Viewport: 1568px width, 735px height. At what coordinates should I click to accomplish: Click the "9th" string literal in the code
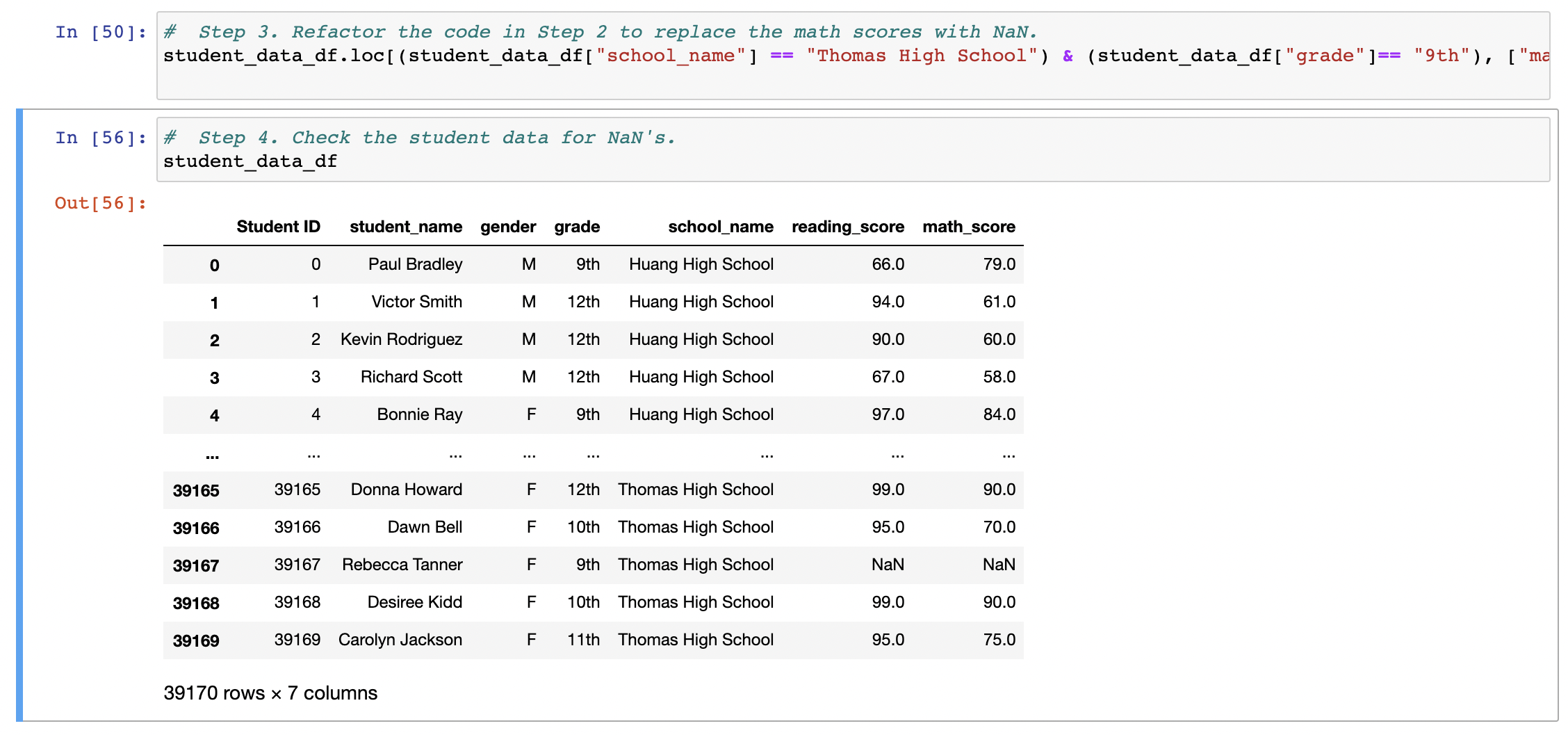(x=1441, y=56)
